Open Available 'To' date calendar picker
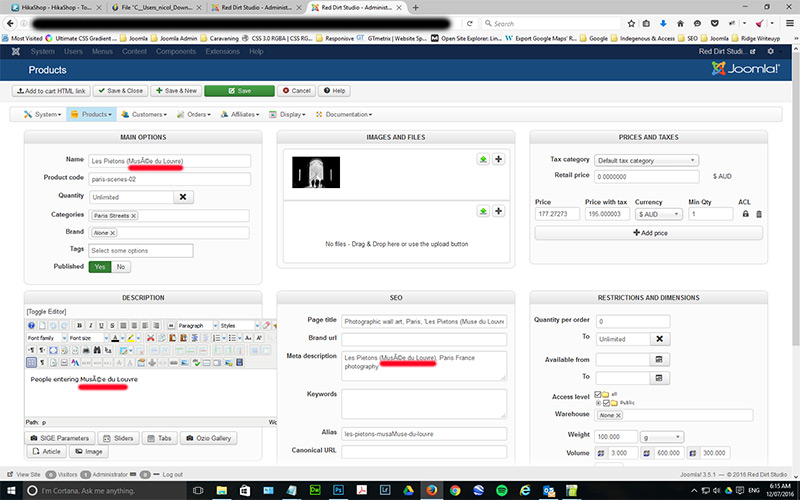 [x=659, y=378]
